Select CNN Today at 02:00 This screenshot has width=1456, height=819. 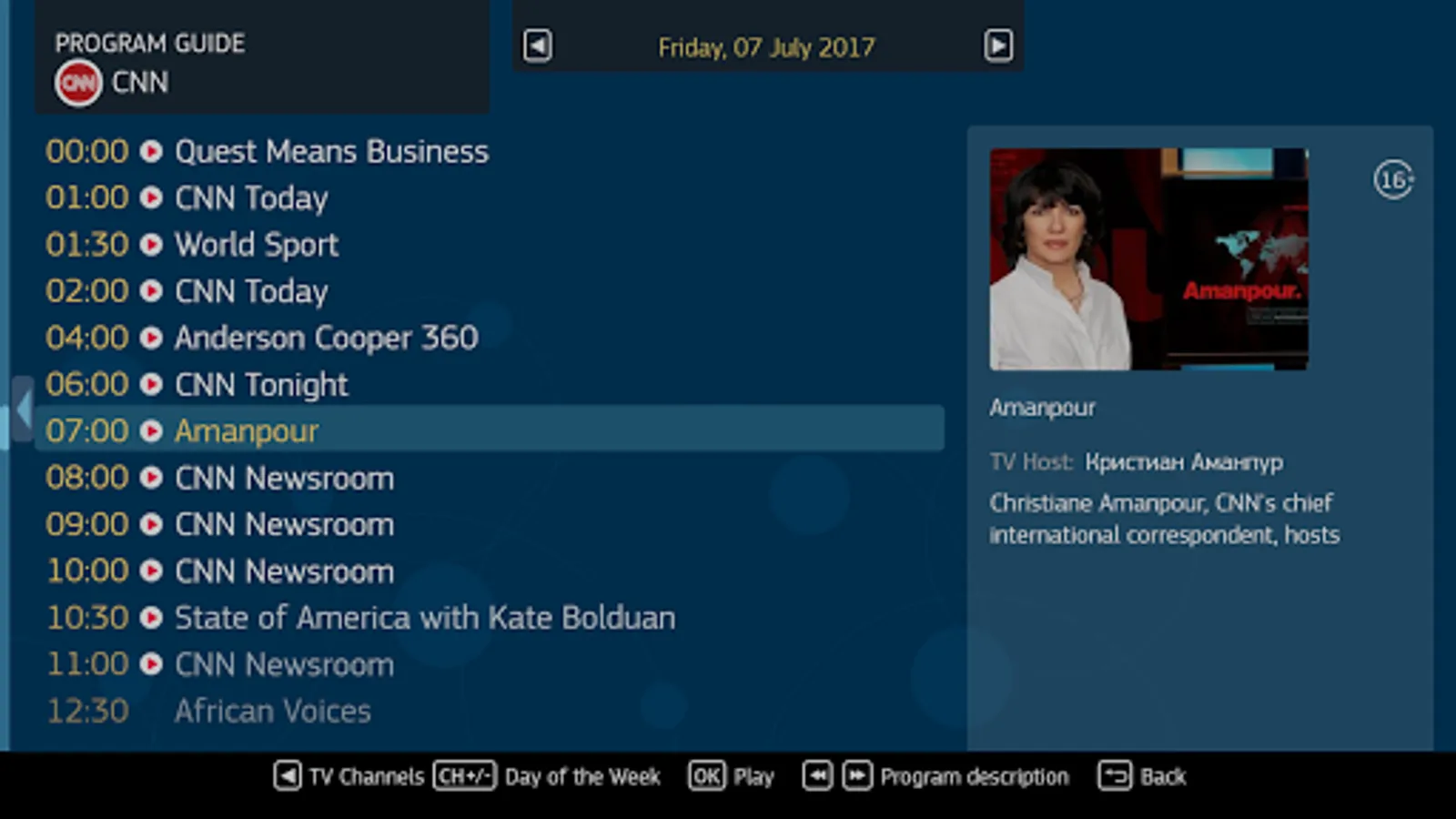point(490,291)
